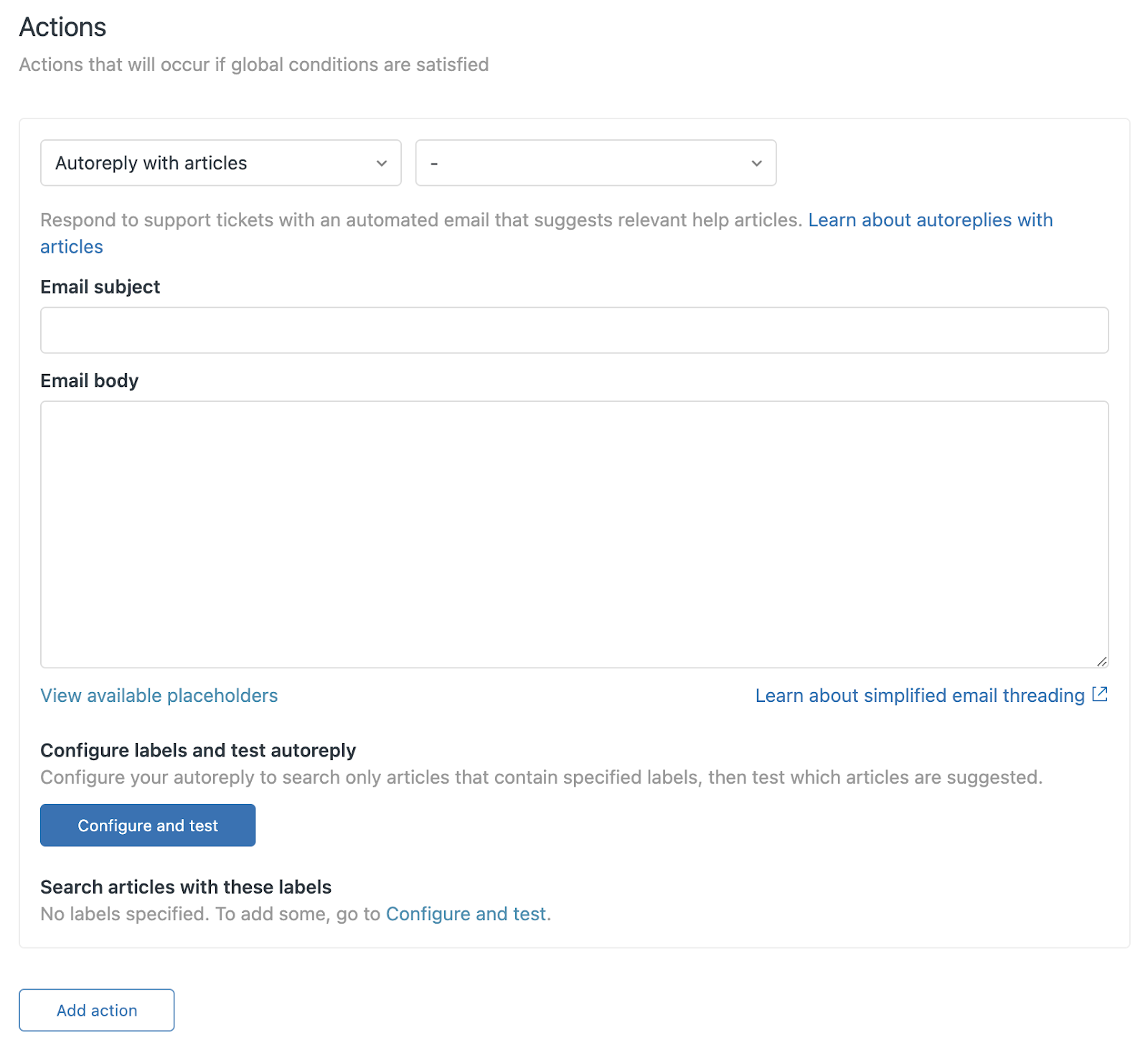The height and width of the screenshot is (1053, 1148).
Task: Click the Configure labels and test autoreply heading
Action: click(x=198, y=750)
